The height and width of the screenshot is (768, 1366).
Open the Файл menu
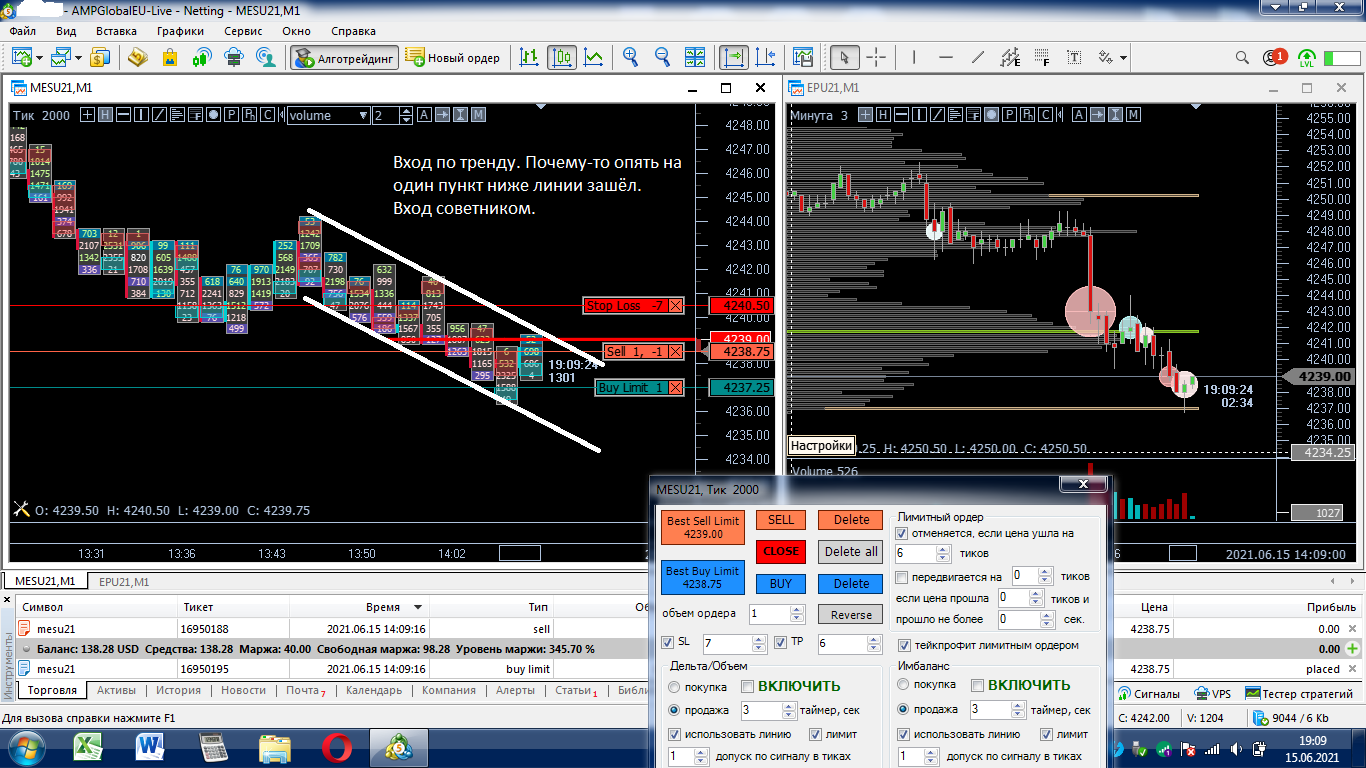pyautogui.click(x=22, y=31)
